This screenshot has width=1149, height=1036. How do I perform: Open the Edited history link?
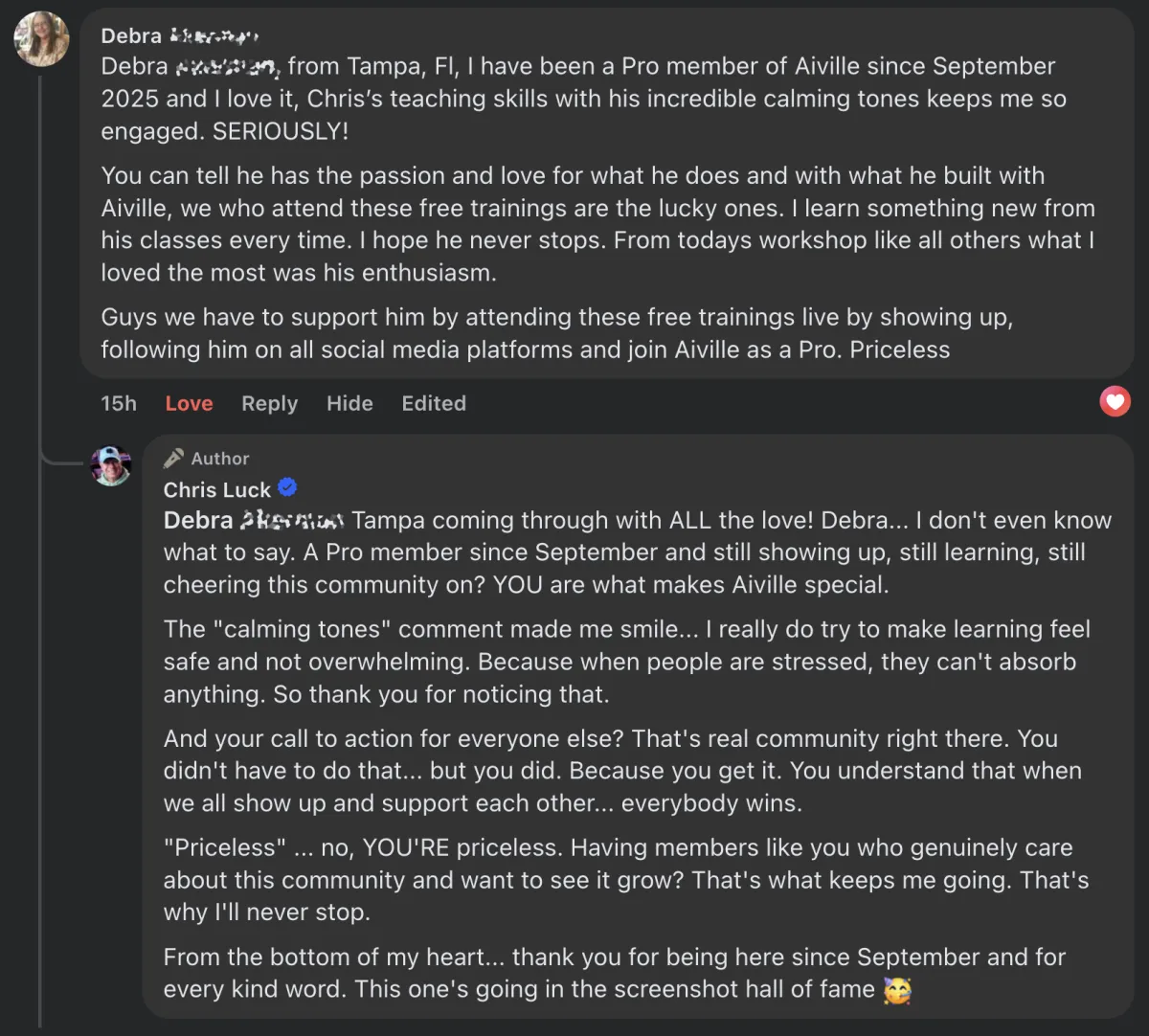click(x=434, y=404)
